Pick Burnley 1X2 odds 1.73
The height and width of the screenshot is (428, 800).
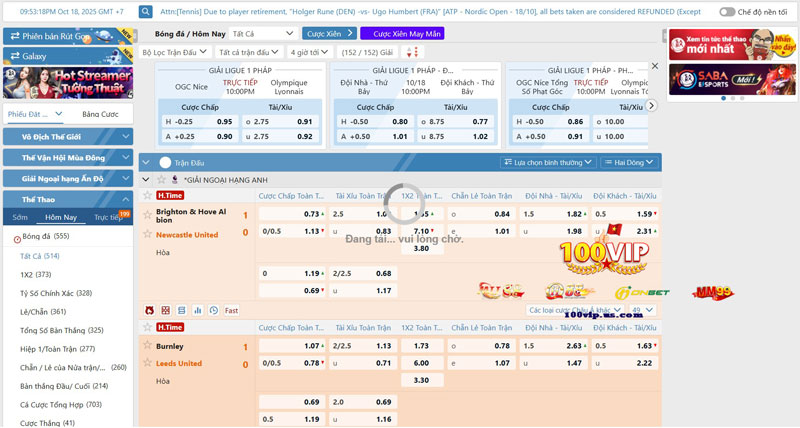pyautogui.click(x=421, y=346)
